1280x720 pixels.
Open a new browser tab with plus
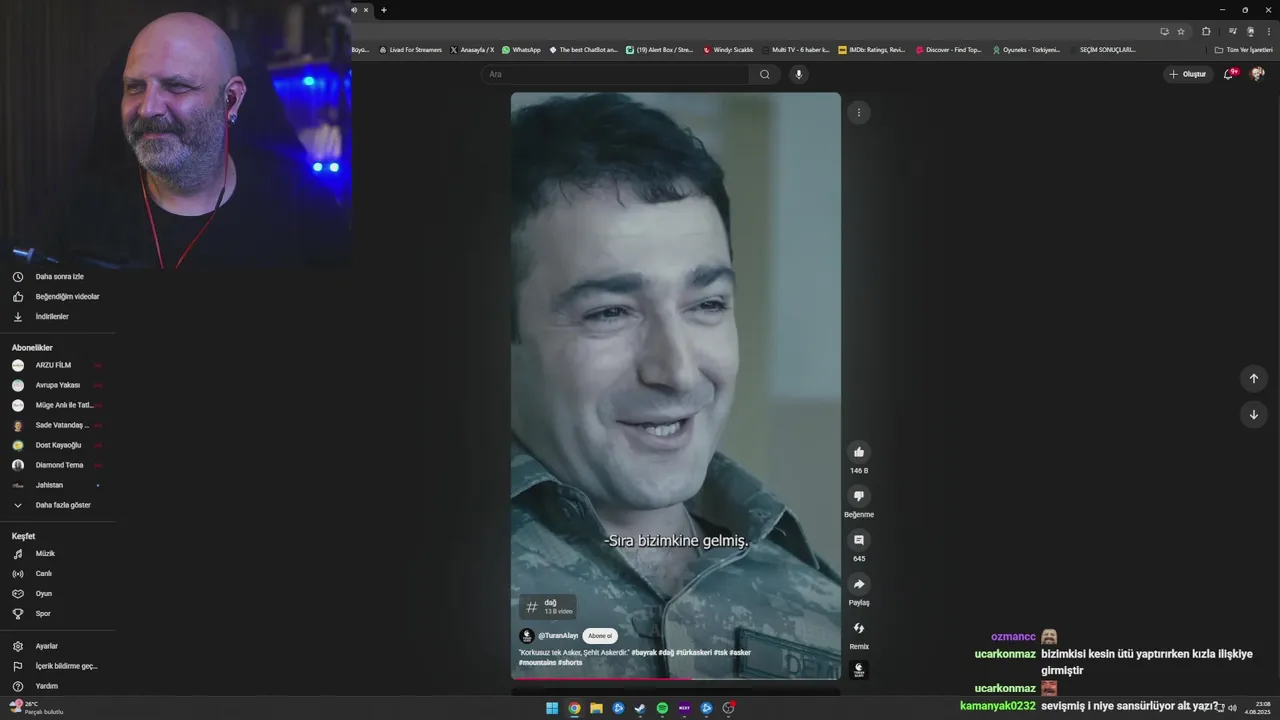[384, 10]
